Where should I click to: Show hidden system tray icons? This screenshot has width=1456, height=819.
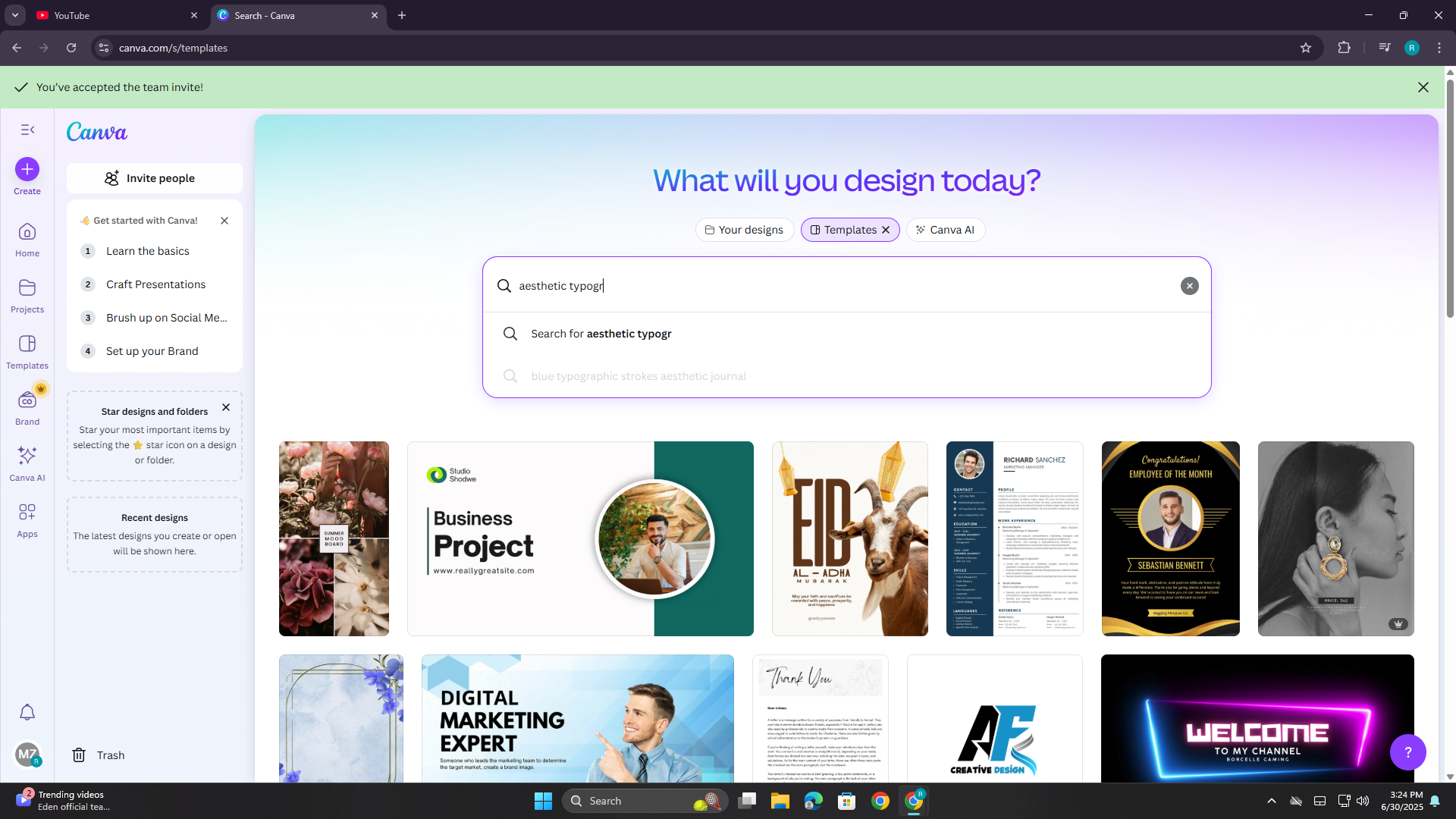pyautogui.click(x=1272, y=801)
